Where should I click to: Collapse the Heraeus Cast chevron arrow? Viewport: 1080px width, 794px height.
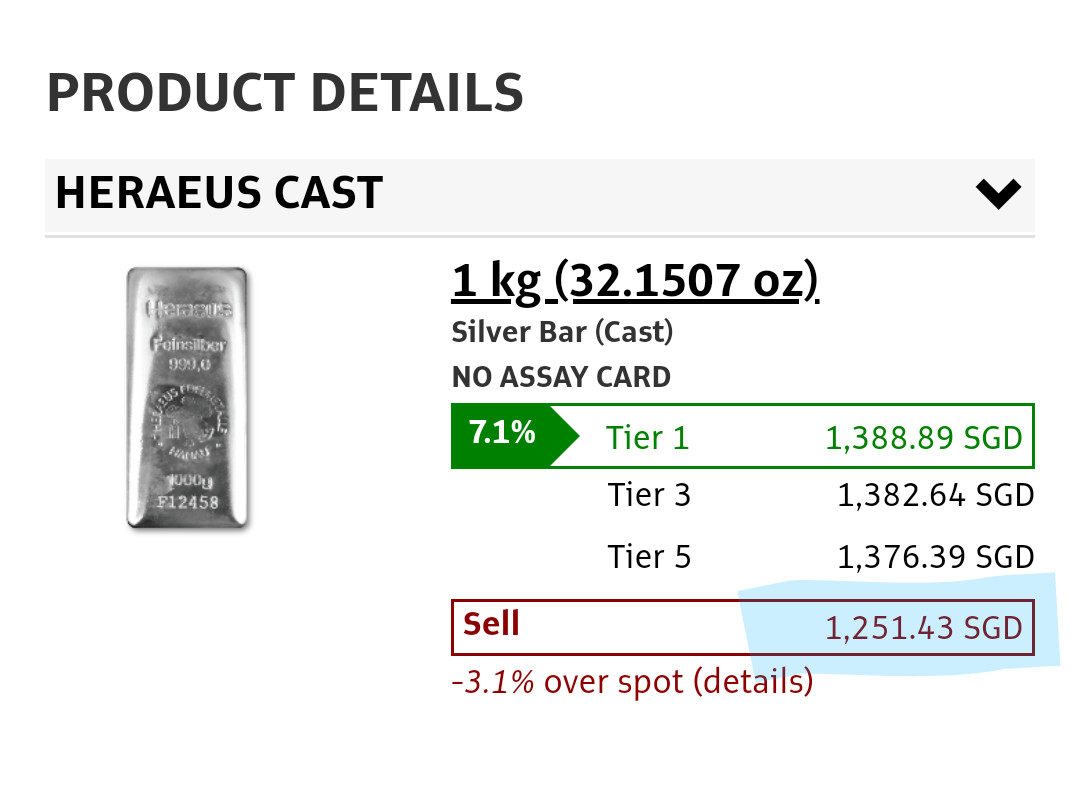click(997, 193)
